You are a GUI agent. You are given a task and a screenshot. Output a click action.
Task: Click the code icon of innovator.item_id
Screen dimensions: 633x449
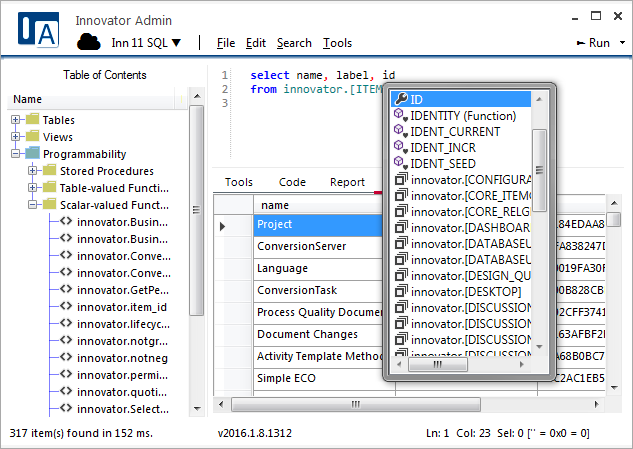point(66,306)
